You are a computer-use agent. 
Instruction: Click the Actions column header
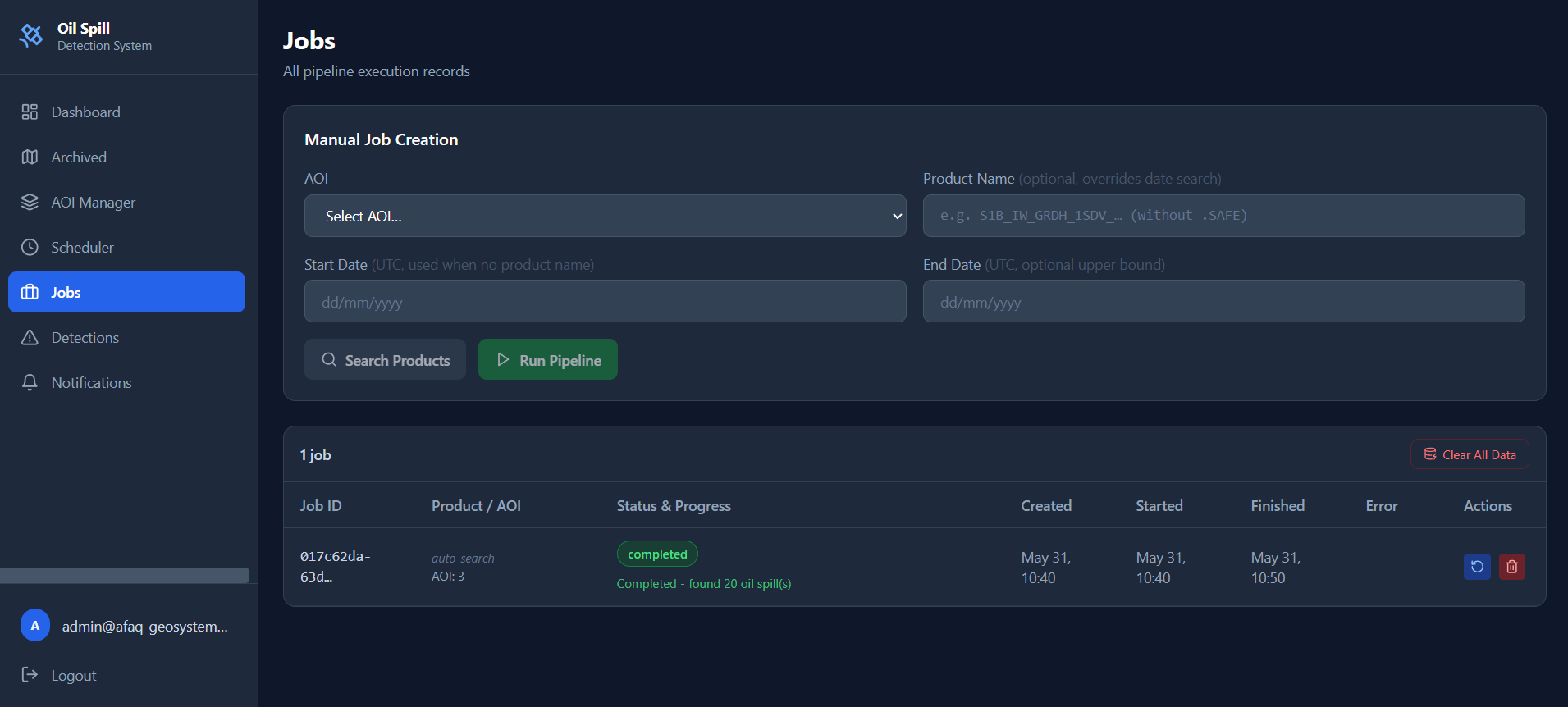(1488, 506)
